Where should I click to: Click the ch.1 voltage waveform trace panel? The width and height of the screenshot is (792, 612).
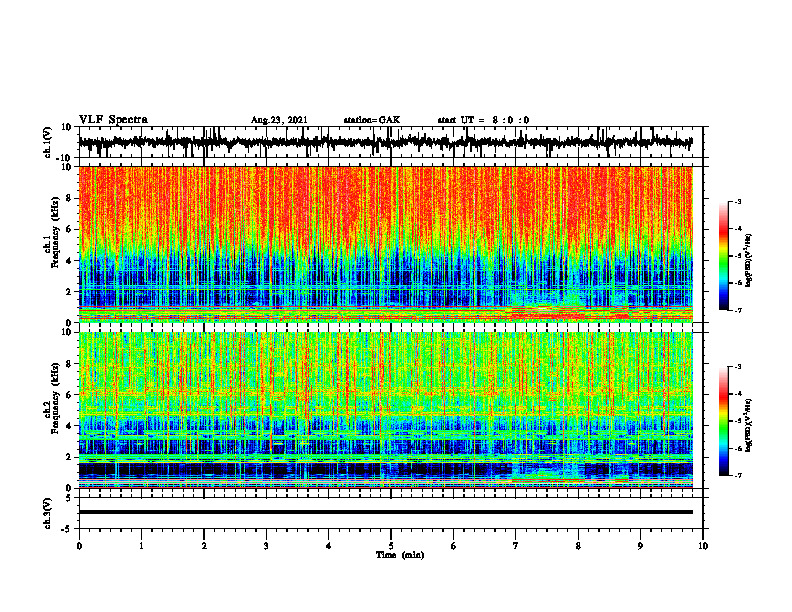click(x=391, y=142)
